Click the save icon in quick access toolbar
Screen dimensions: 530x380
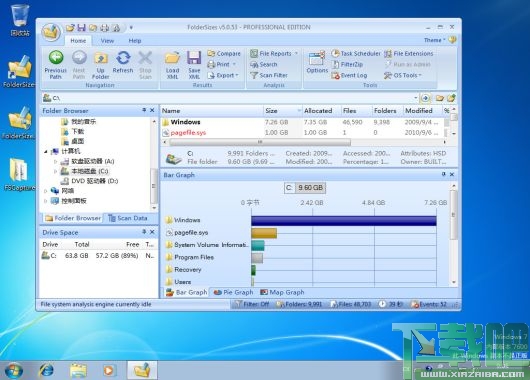pyautogui.click(x=81, y=28)
